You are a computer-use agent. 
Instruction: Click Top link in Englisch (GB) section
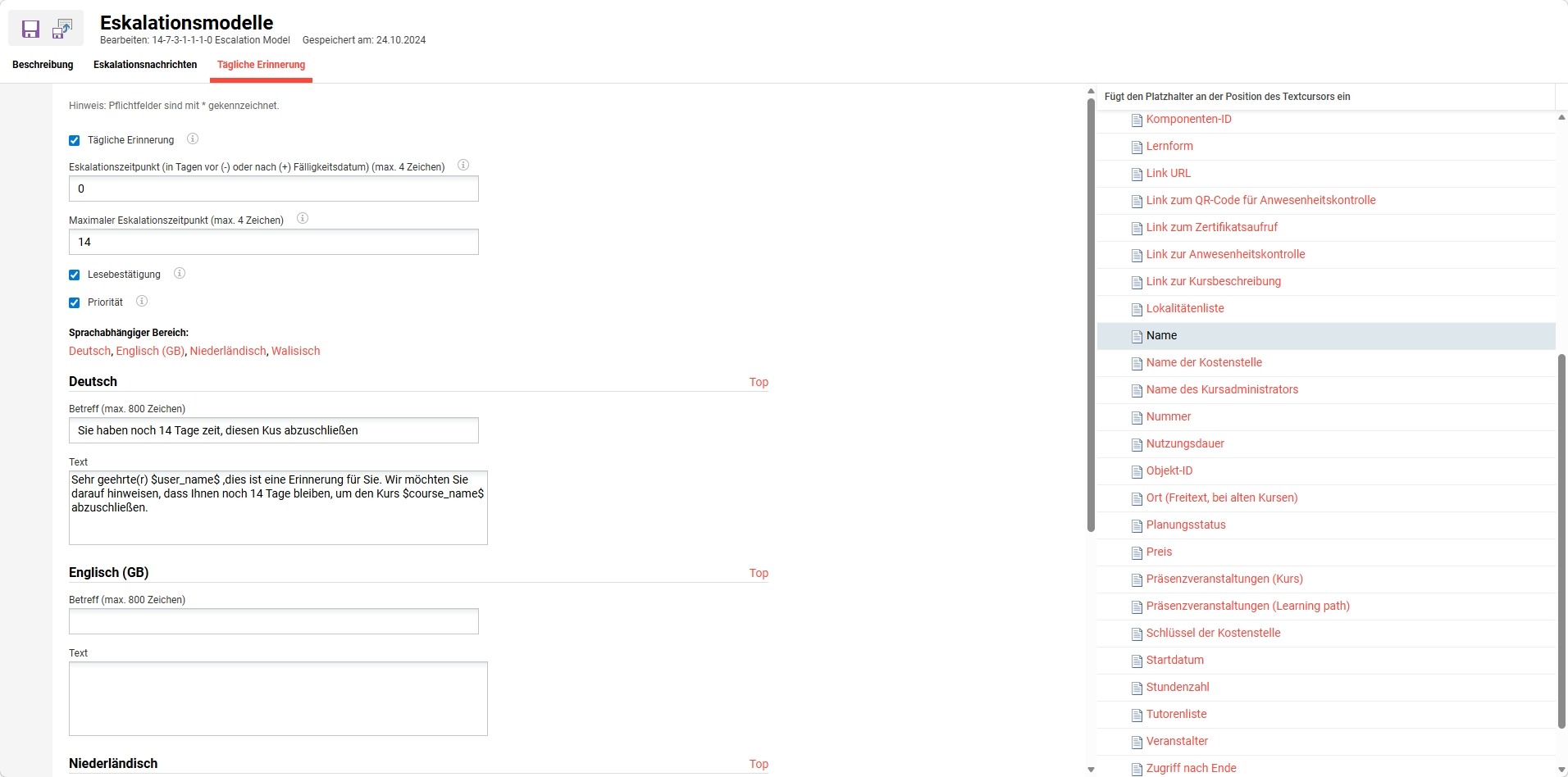click(x=759, y=573)
